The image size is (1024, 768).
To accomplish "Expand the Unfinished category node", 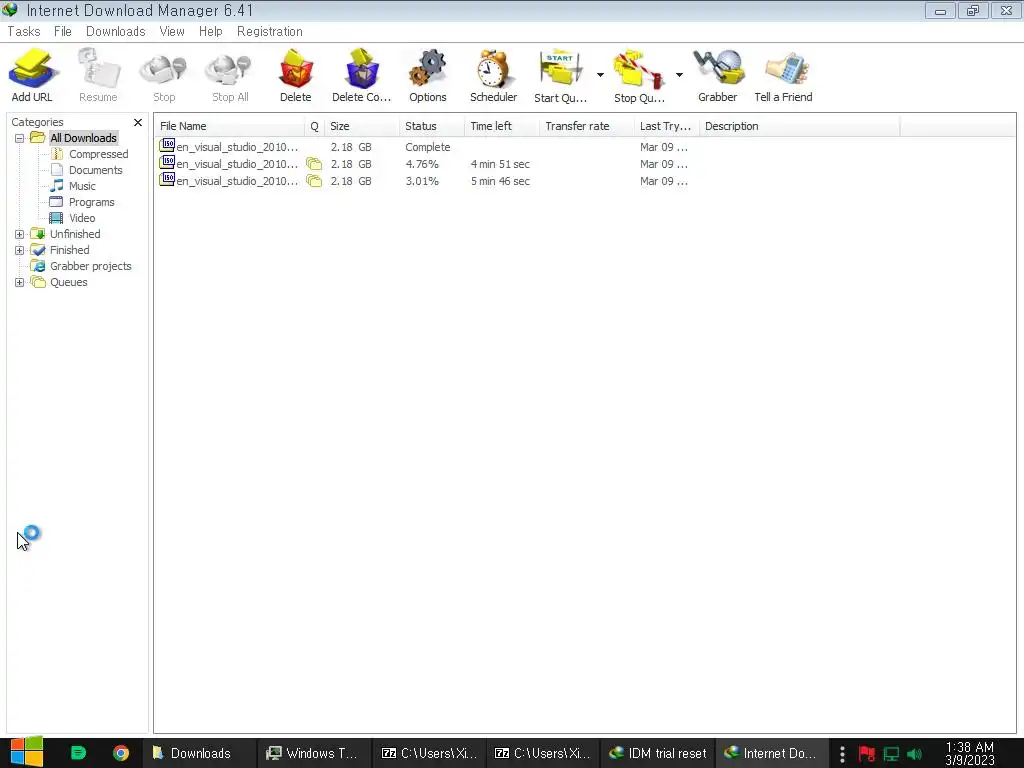I will [x=20, y=234].
